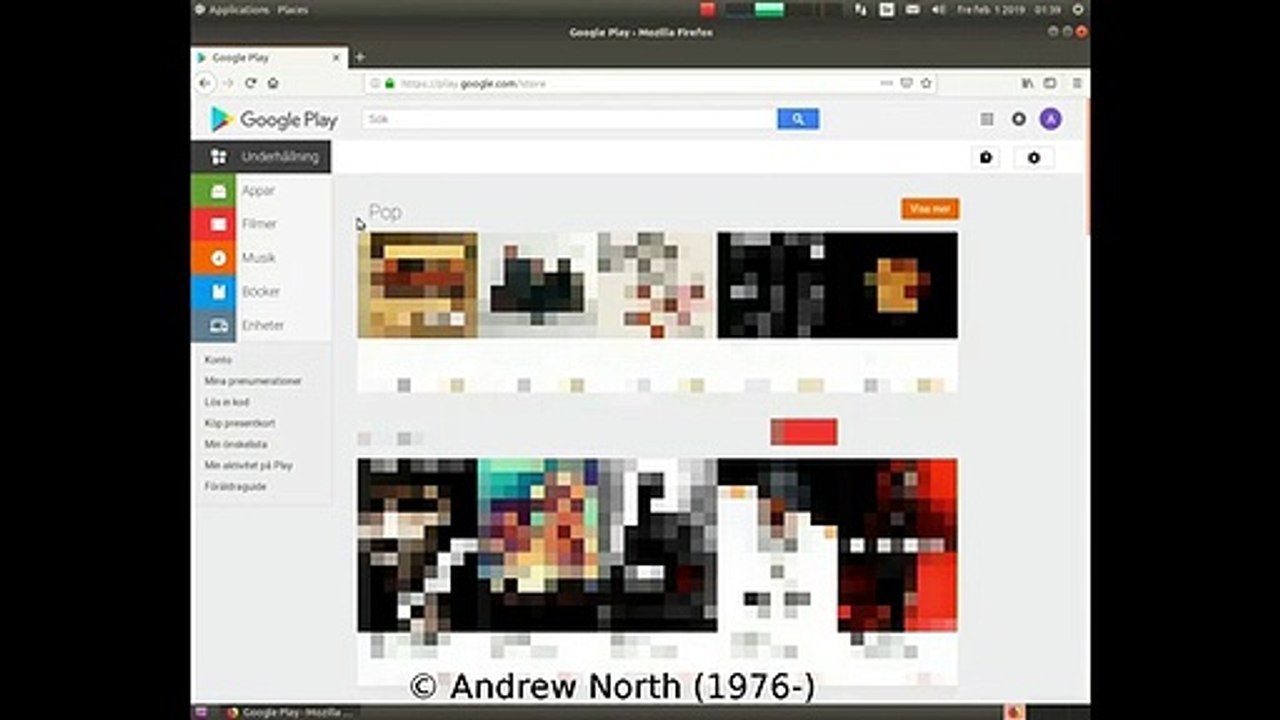1280x720 pixels.
Task: Open the Enheter category
Action: point(263,325)
